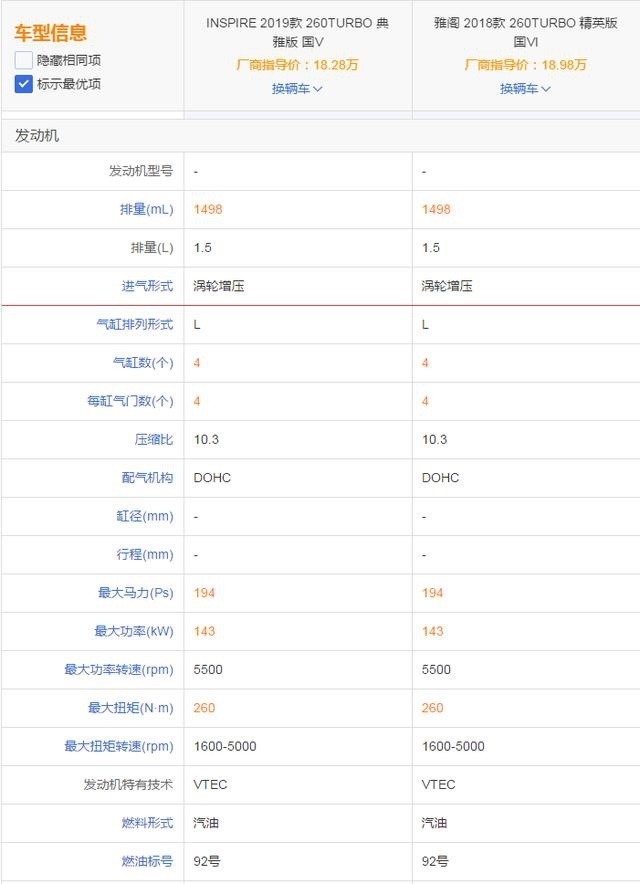640x884 pixels.
Task: Click the 气缸数(个) parameter link
Action: [143, 363]
